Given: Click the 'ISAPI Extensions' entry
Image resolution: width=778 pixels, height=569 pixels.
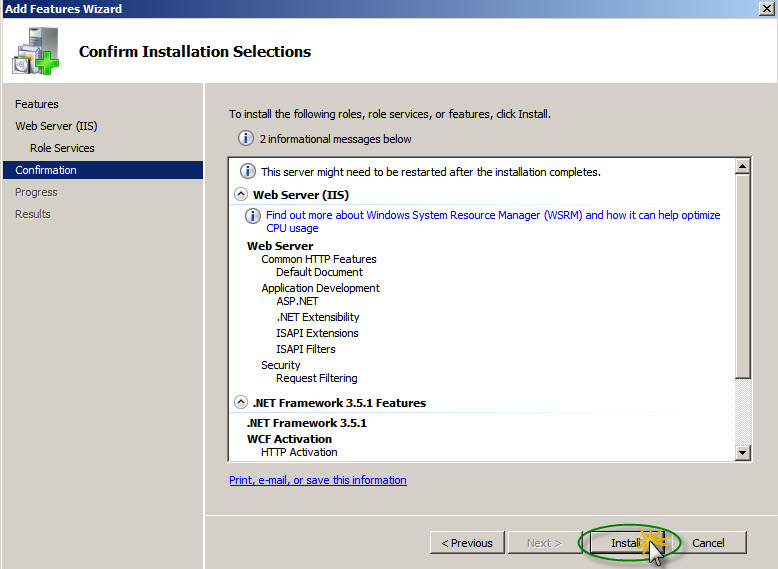Looking at the screenshot, I should (x=317, y=333).
